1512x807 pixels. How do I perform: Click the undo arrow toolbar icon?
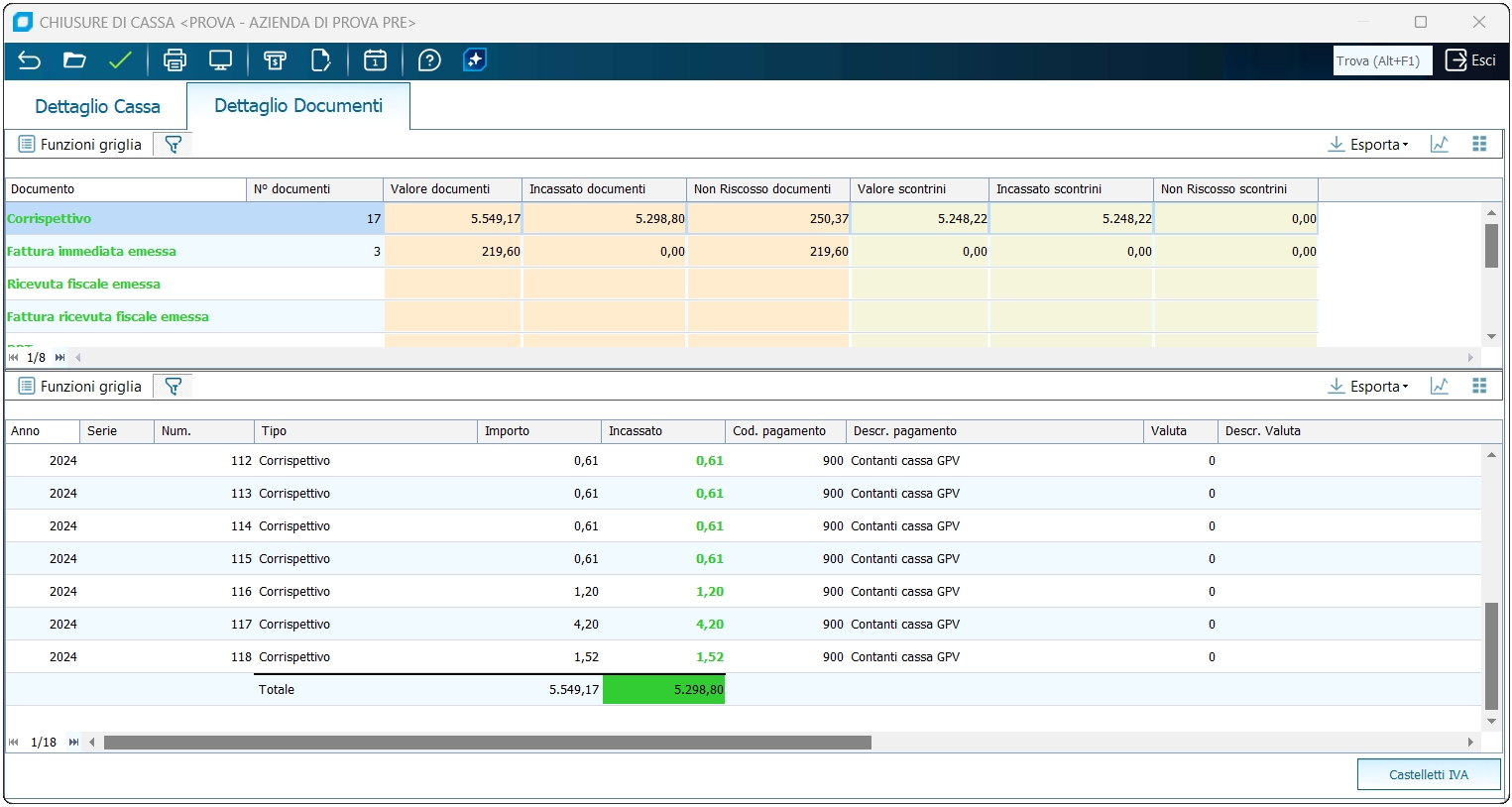pos(29,60)
